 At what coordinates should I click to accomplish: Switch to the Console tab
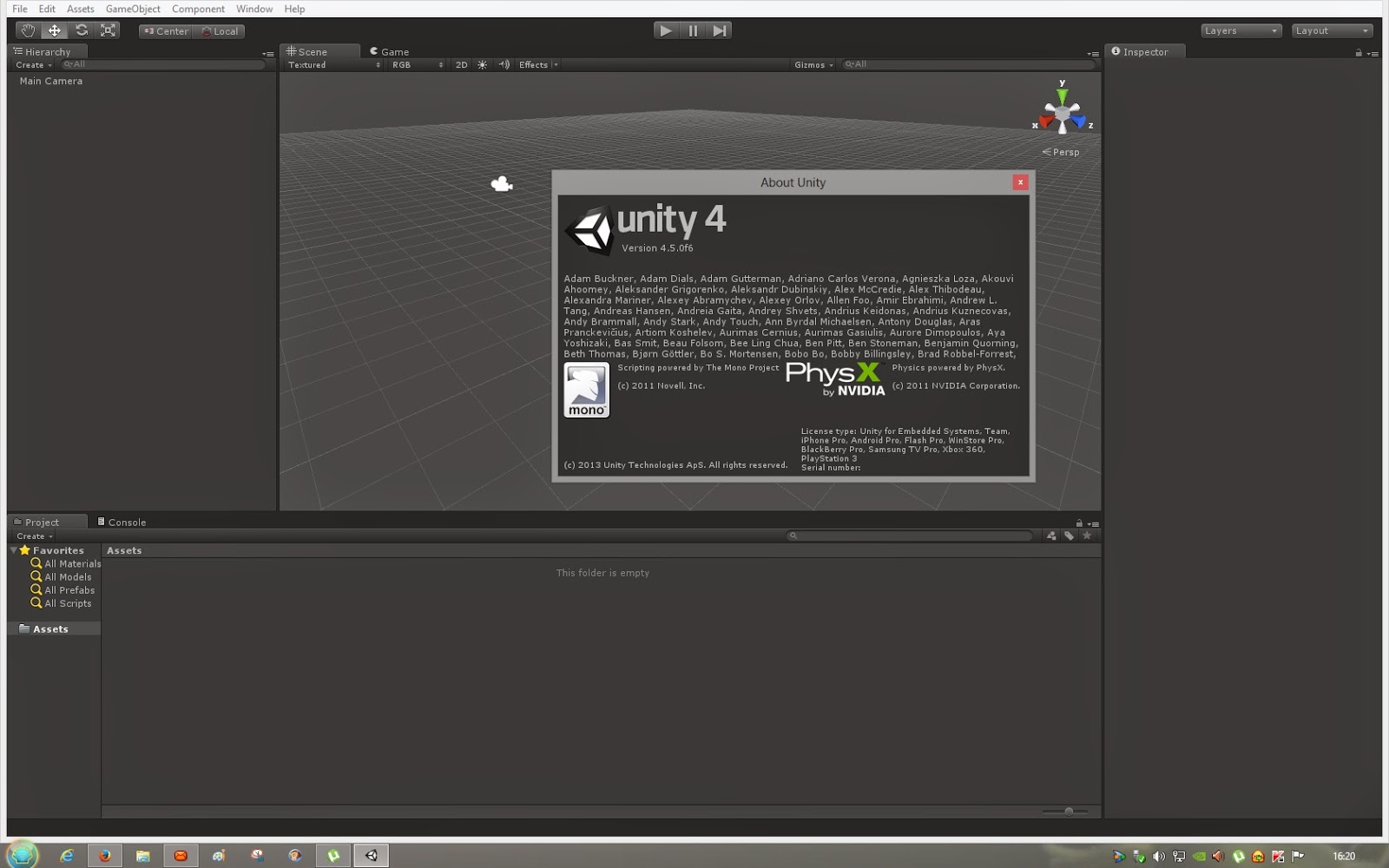point(122,522)
